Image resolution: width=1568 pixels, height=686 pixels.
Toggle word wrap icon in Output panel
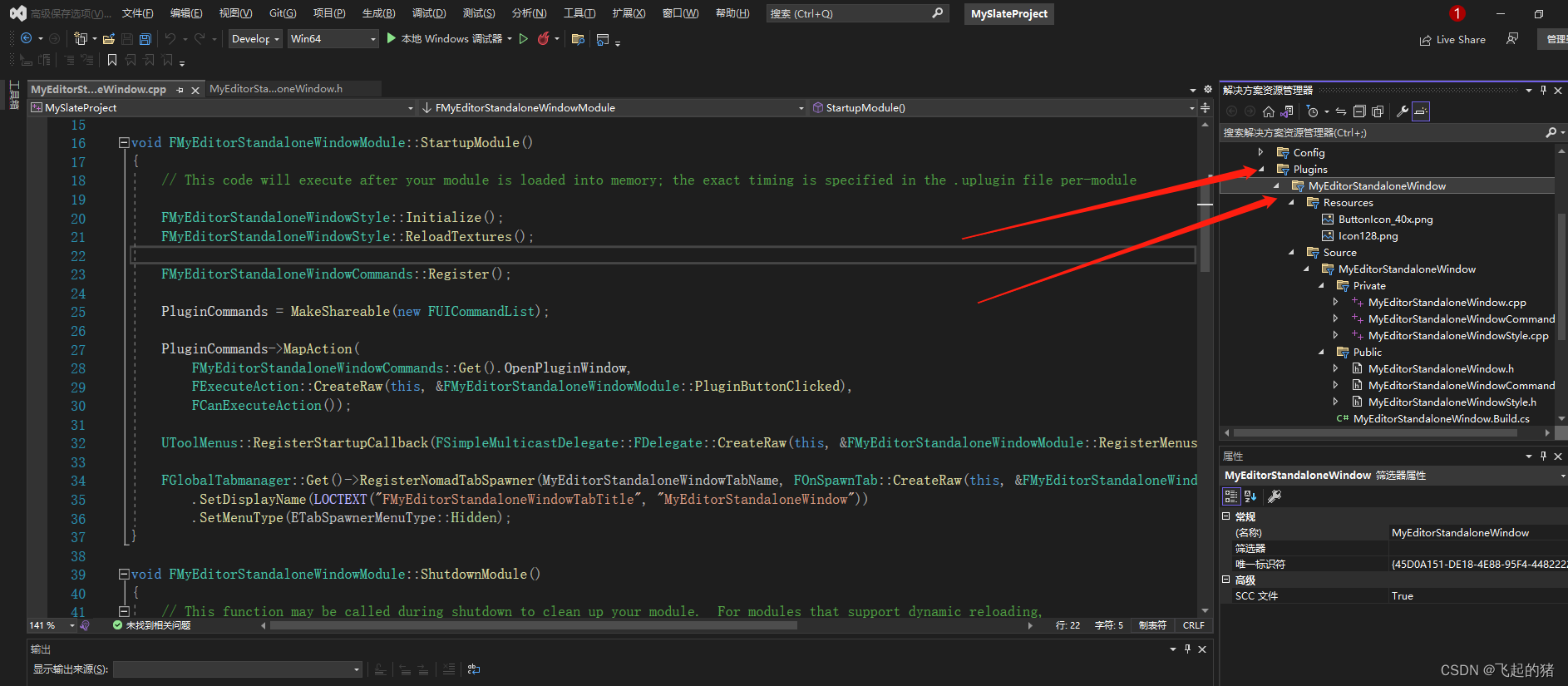click(474, 669)
